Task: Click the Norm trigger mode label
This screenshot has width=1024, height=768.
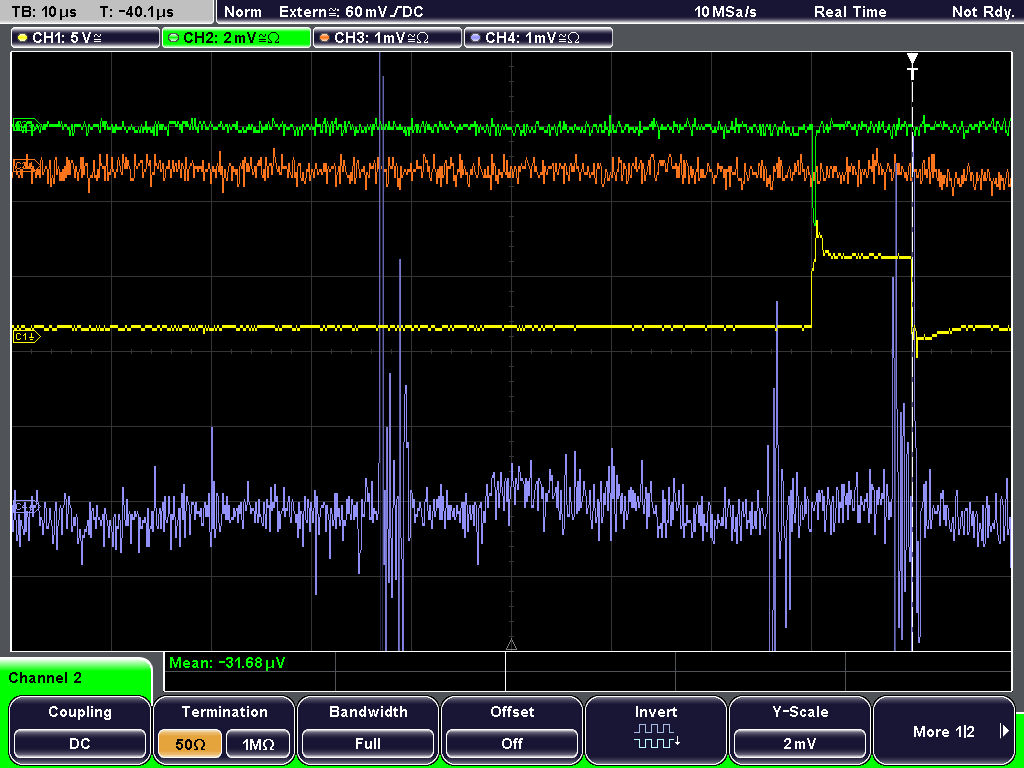Action: pos(242,12)
